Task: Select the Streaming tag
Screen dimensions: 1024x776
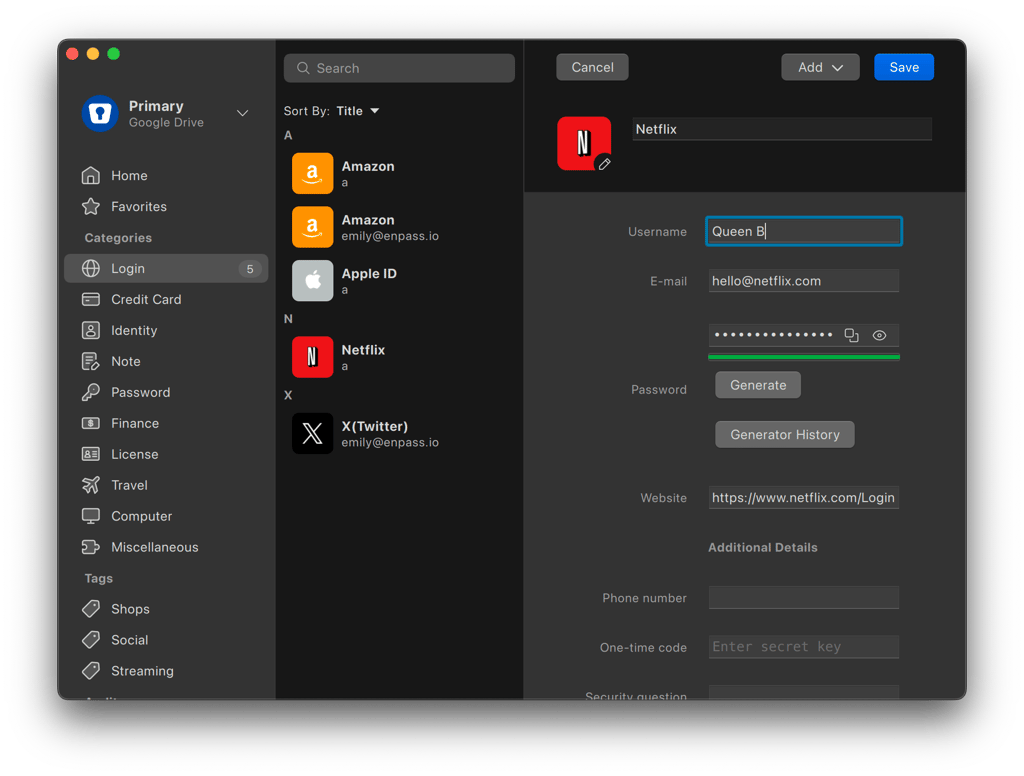Action: pos(166,671)
